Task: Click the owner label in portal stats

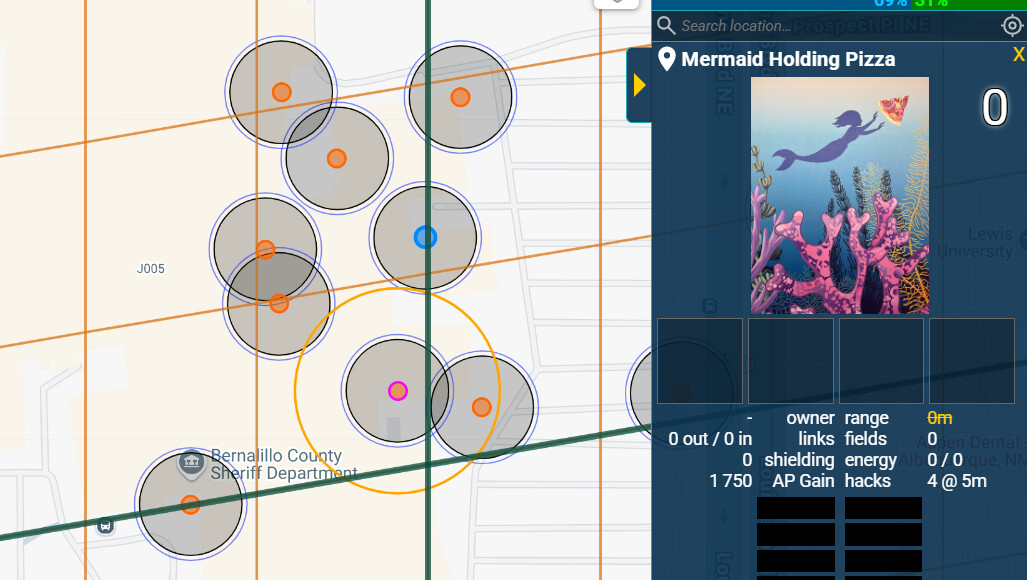Action: [x=810, y=418]
